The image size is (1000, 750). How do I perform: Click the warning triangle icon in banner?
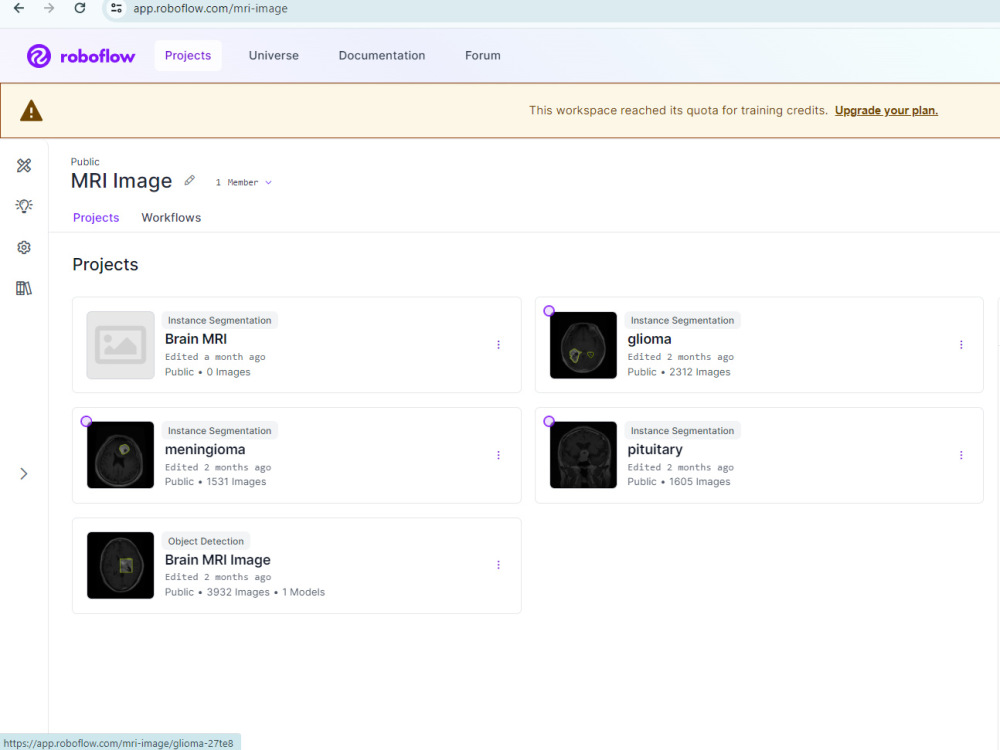(x=31, y=111)
